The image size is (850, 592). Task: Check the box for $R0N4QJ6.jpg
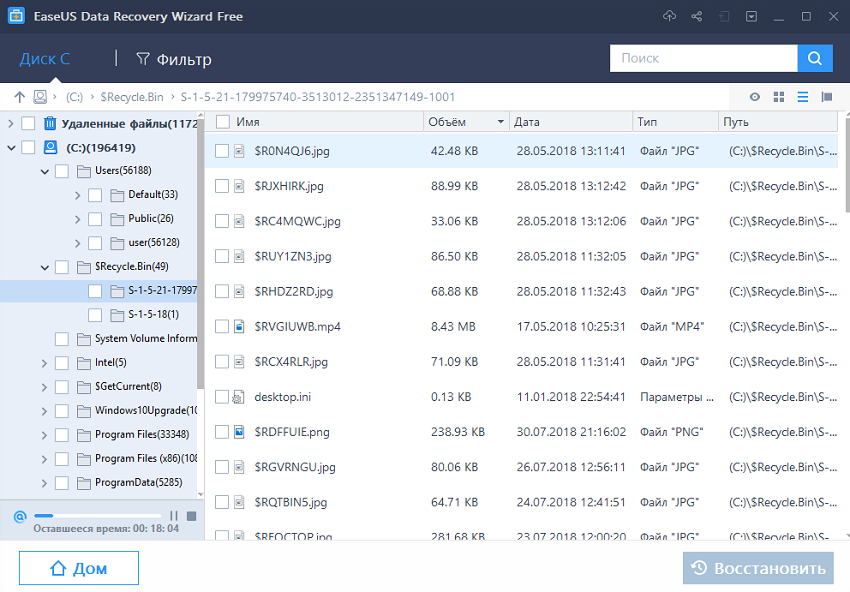pyautogui.click(x=222, y=151)
